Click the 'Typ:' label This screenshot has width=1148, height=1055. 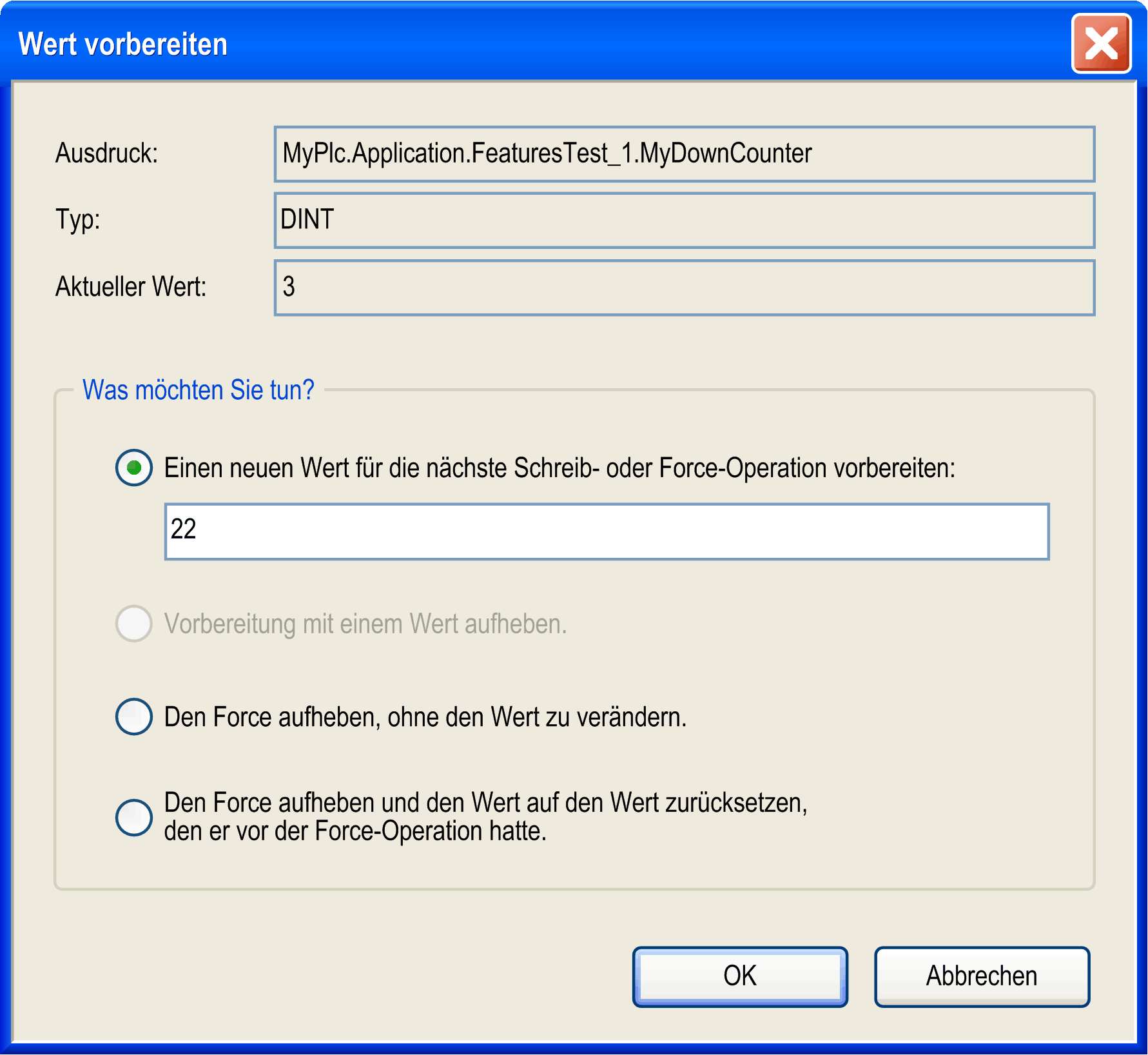coord(77,220)
